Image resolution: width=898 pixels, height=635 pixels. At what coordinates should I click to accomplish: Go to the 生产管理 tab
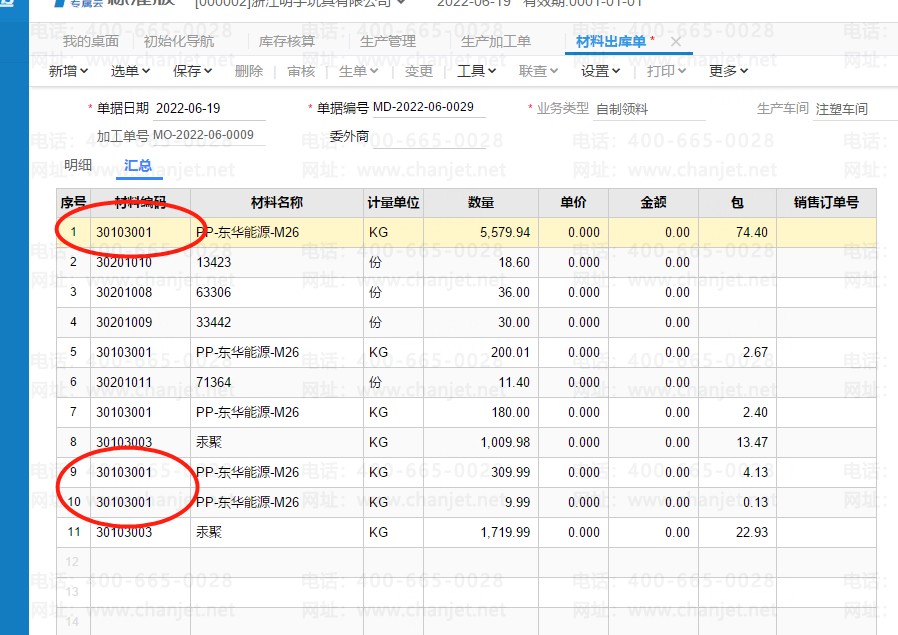(x=387, y=42)
